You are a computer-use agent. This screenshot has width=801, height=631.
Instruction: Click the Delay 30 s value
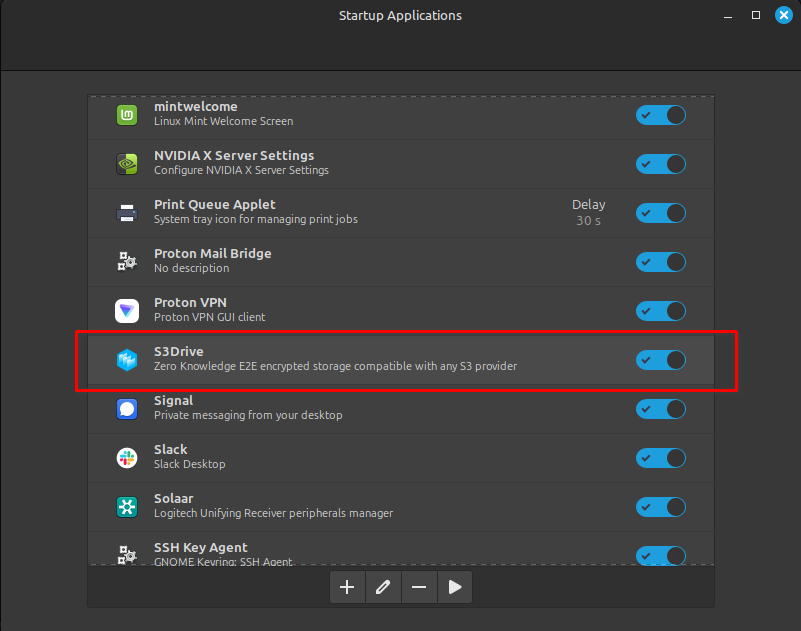pos(588,221)
